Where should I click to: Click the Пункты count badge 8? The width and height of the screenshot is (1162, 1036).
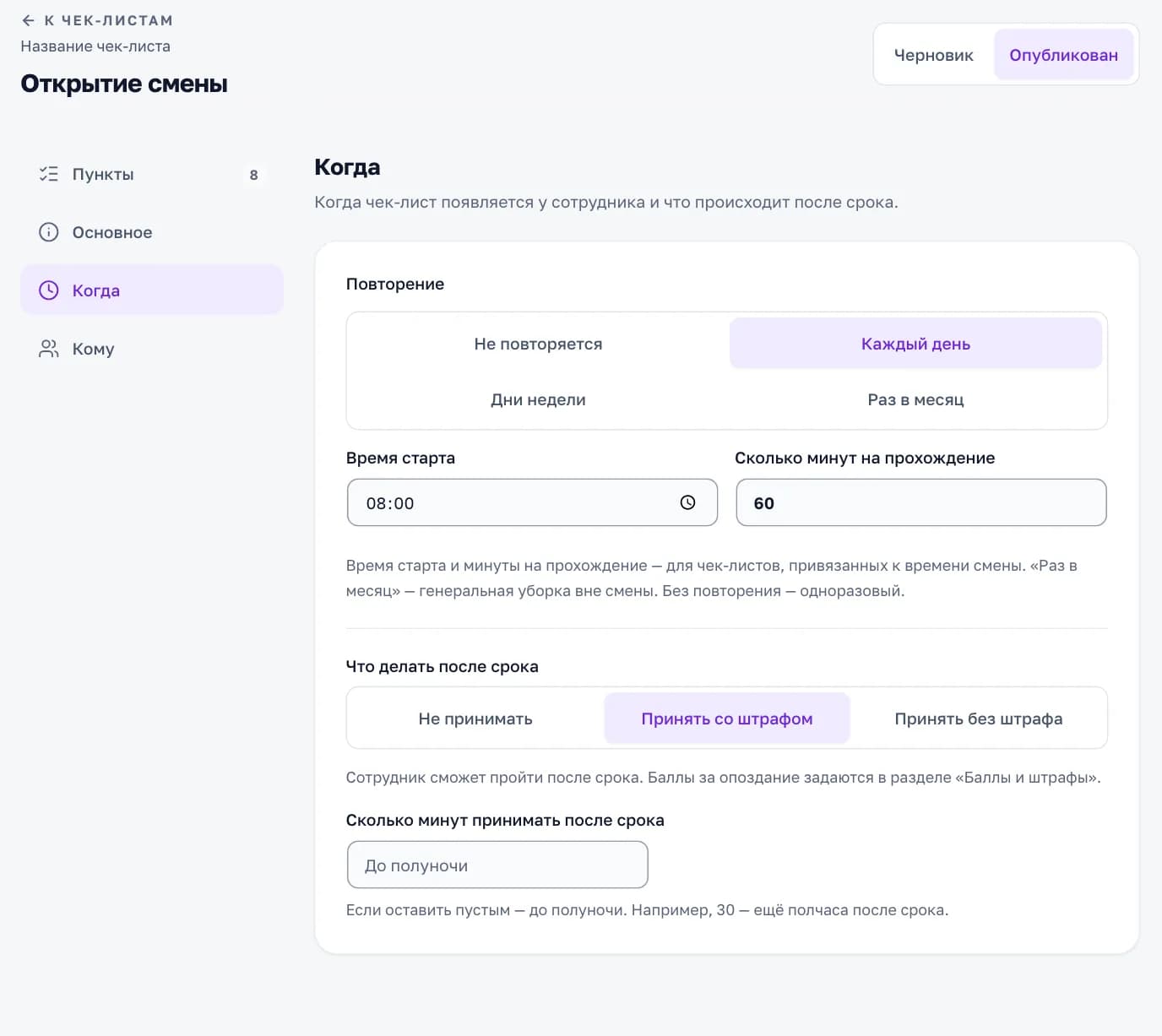click(x=253, y=175)
